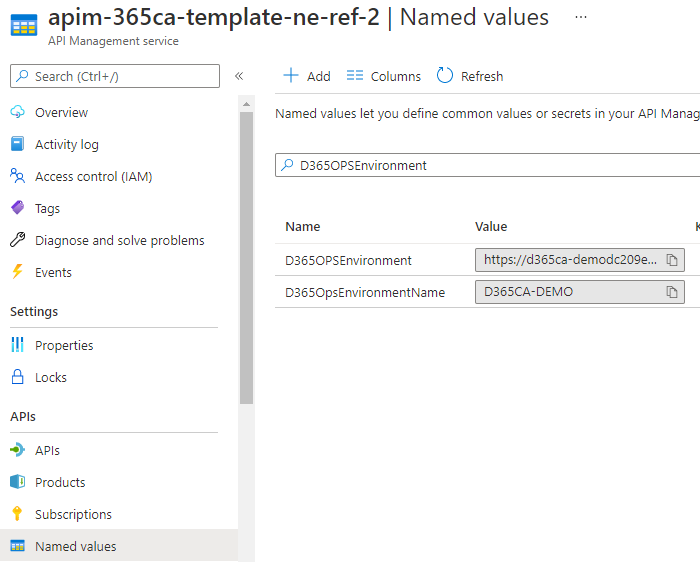Click the Activity log icon
Screen dimensions: 700x562
(x=17, y=144)
